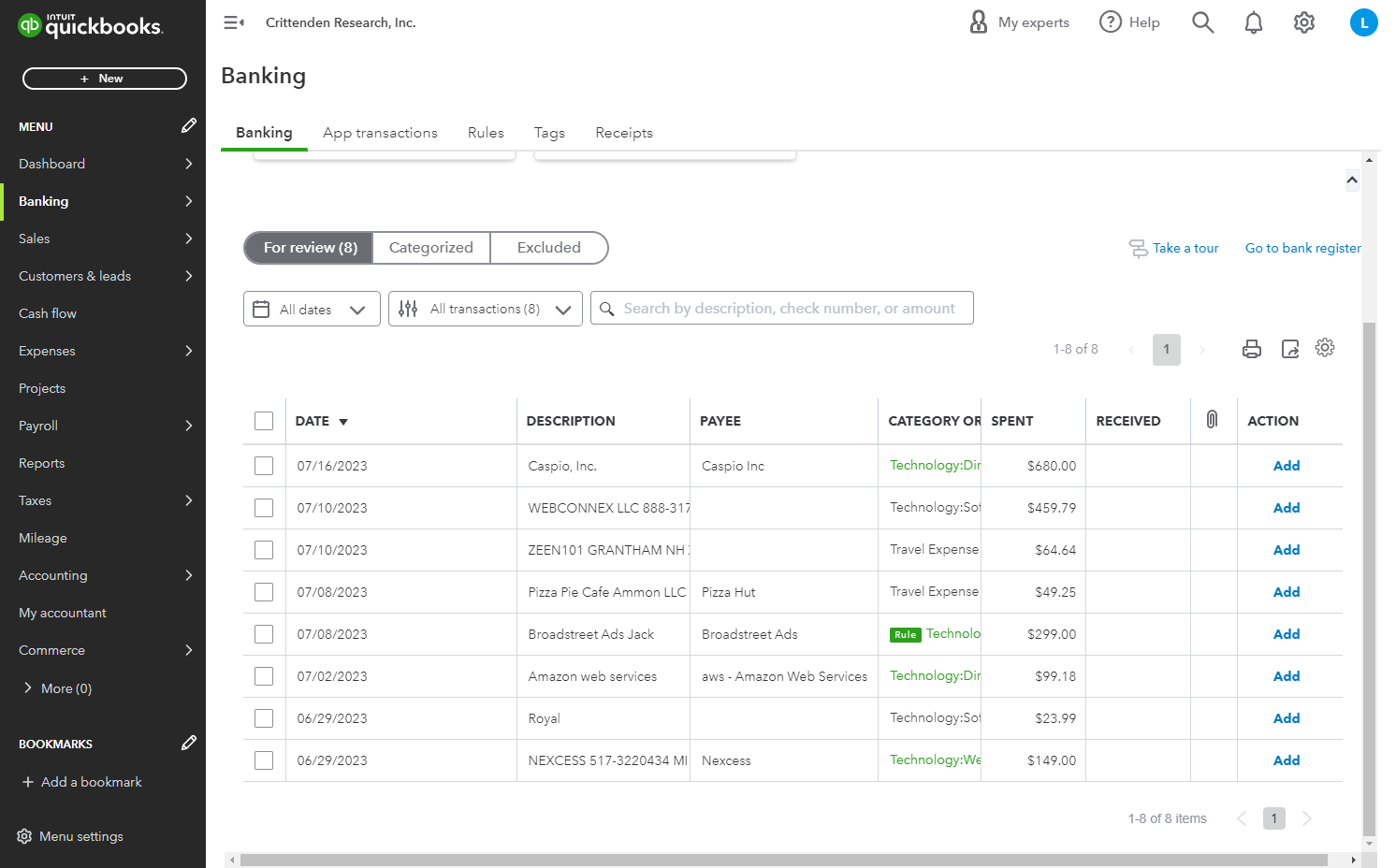
Task: Expand the Sales submenu
Action: [x=189, y=239]
